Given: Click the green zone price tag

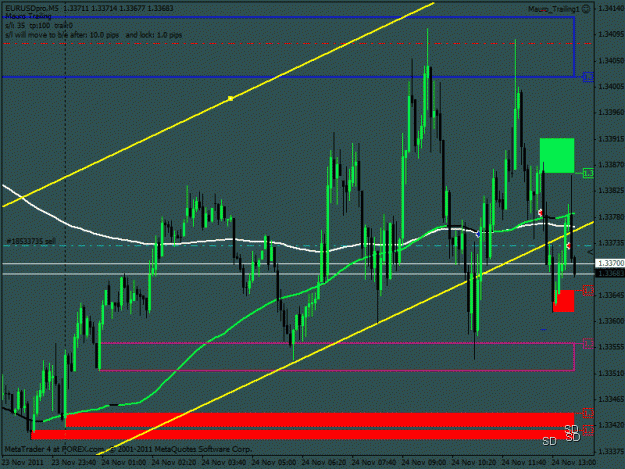Looking at the screenshot, I should point(588,173).
